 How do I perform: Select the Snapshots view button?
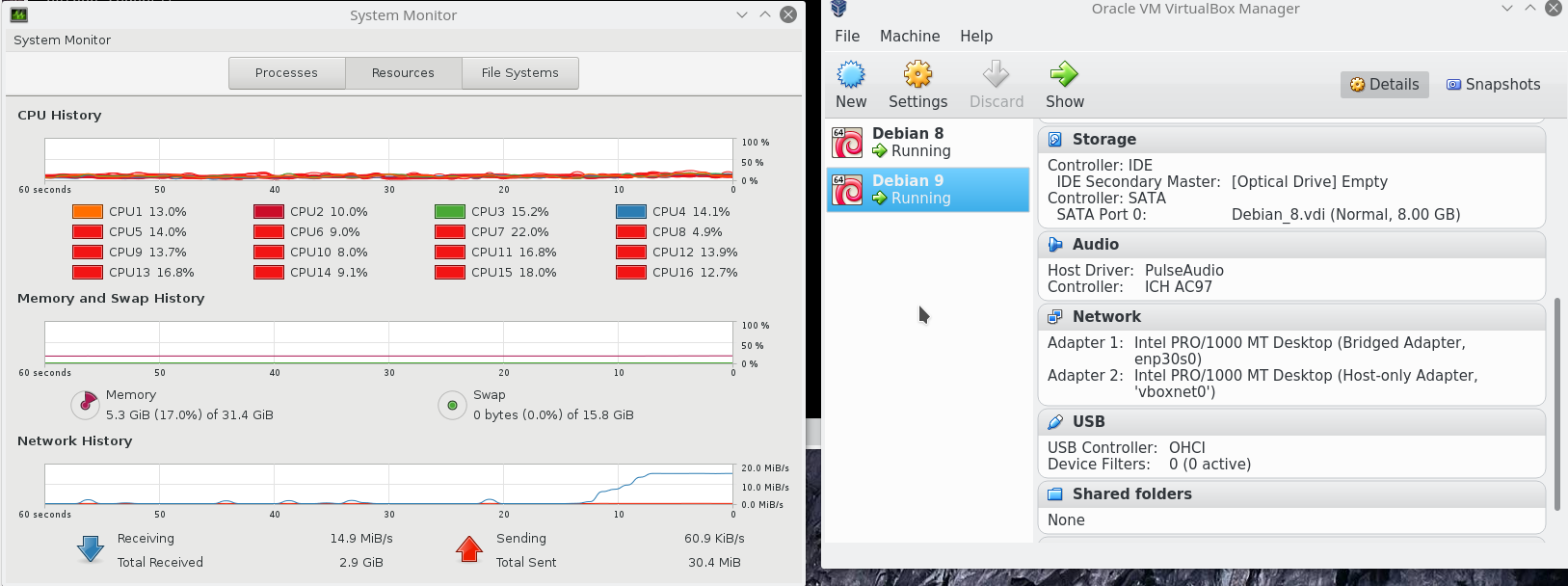click(x=1494, y=85)
